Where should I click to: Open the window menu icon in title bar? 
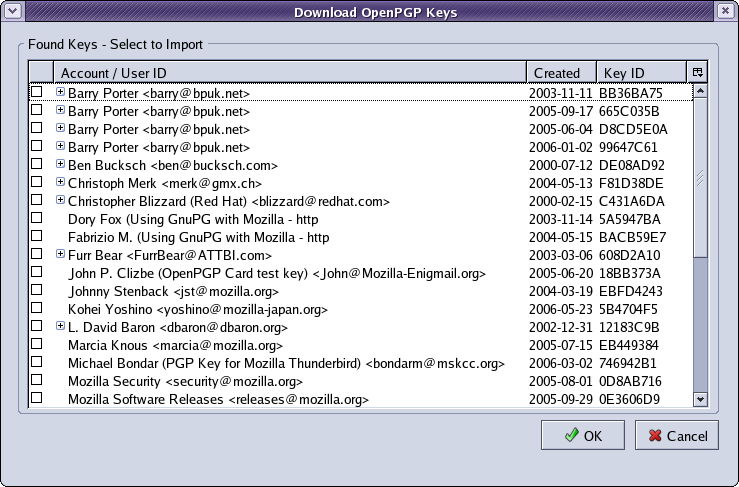point(13,11)
